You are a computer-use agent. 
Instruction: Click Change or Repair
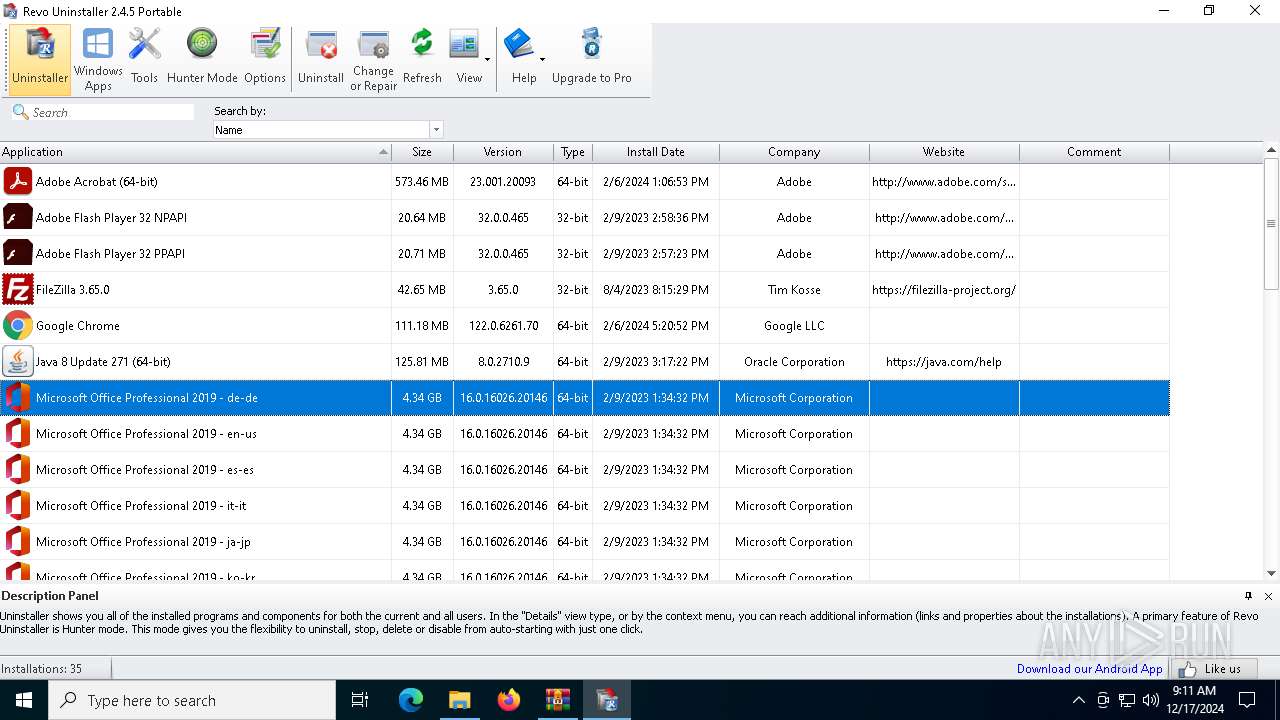pos(373,60)
